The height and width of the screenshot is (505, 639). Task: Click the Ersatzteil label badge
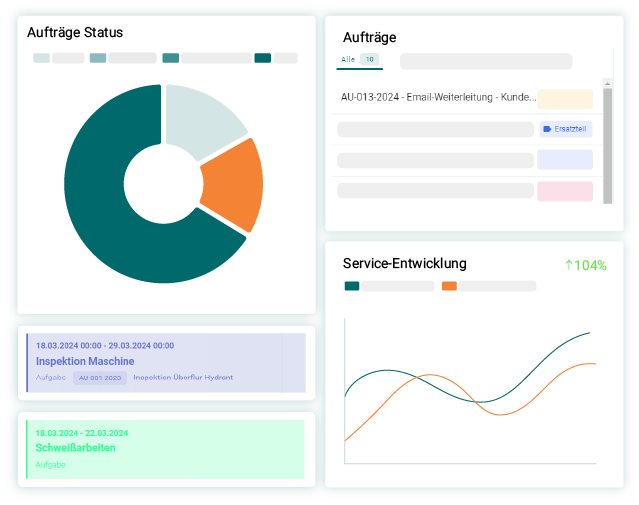566,129
